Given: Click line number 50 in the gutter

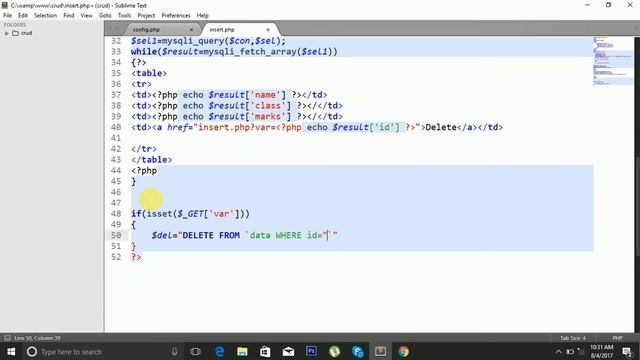Looking at the screenshot, I should pyautogui.click(x=116, y=236).
